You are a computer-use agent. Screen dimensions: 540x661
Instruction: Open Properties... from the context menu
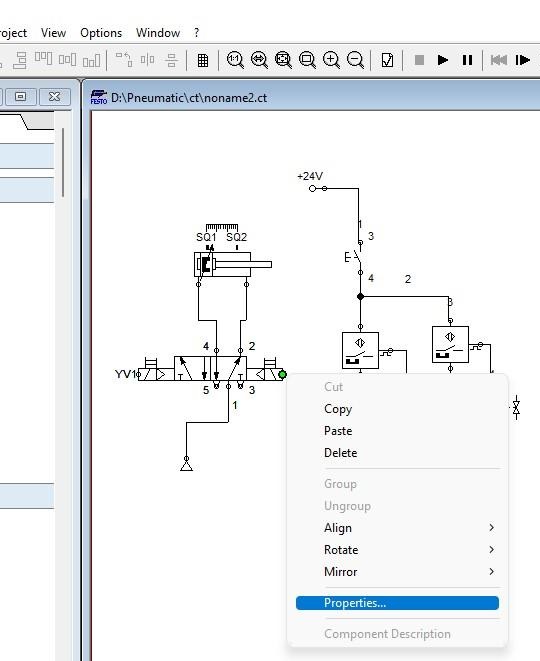397,603
